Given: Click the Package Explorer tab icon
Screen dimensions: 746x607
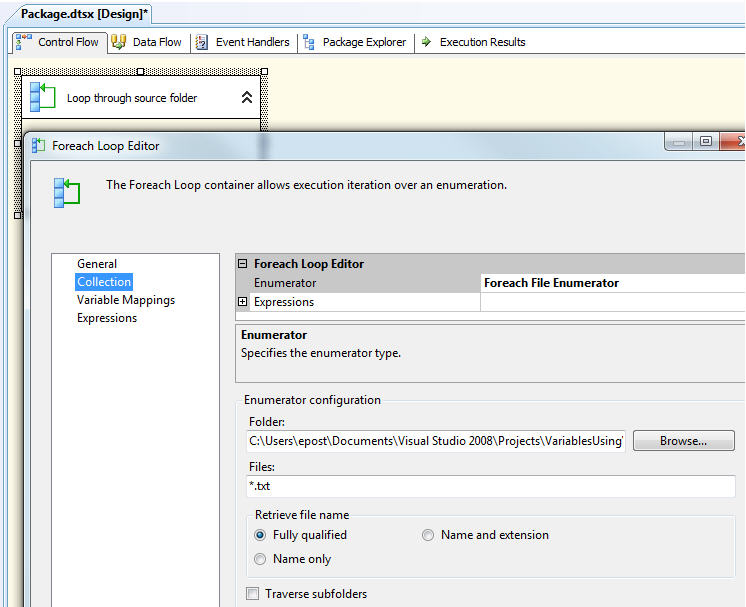Looking at the screenshot, I should click(309, 42).
